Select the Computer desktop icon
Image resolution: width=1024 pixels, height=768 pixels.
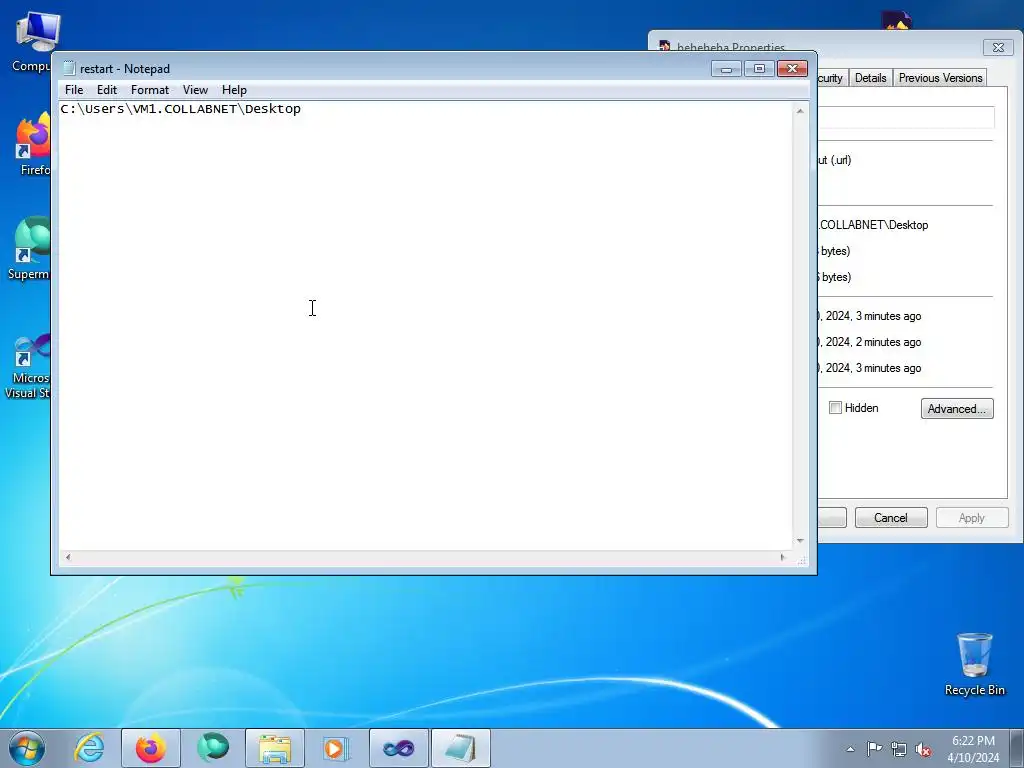coord(31,42)
